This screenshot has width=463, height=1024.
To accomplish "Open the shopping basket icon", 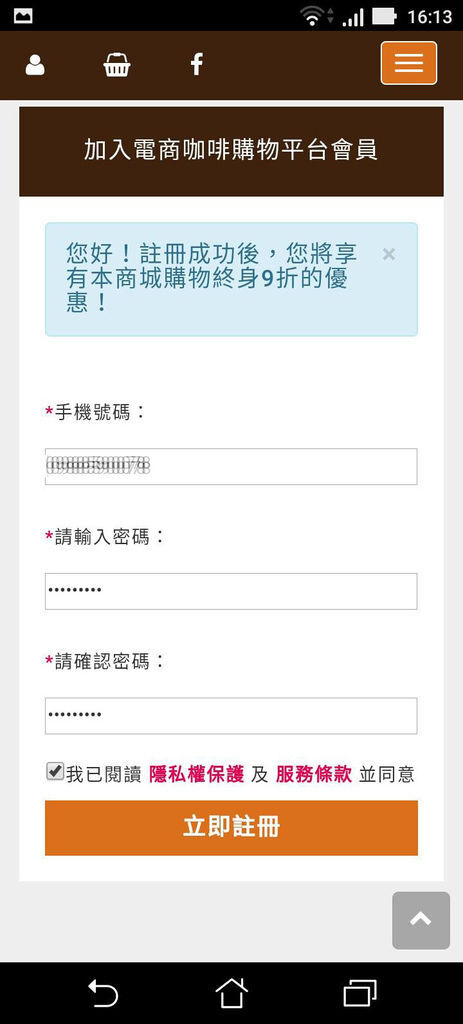I will tap(117, 65).
